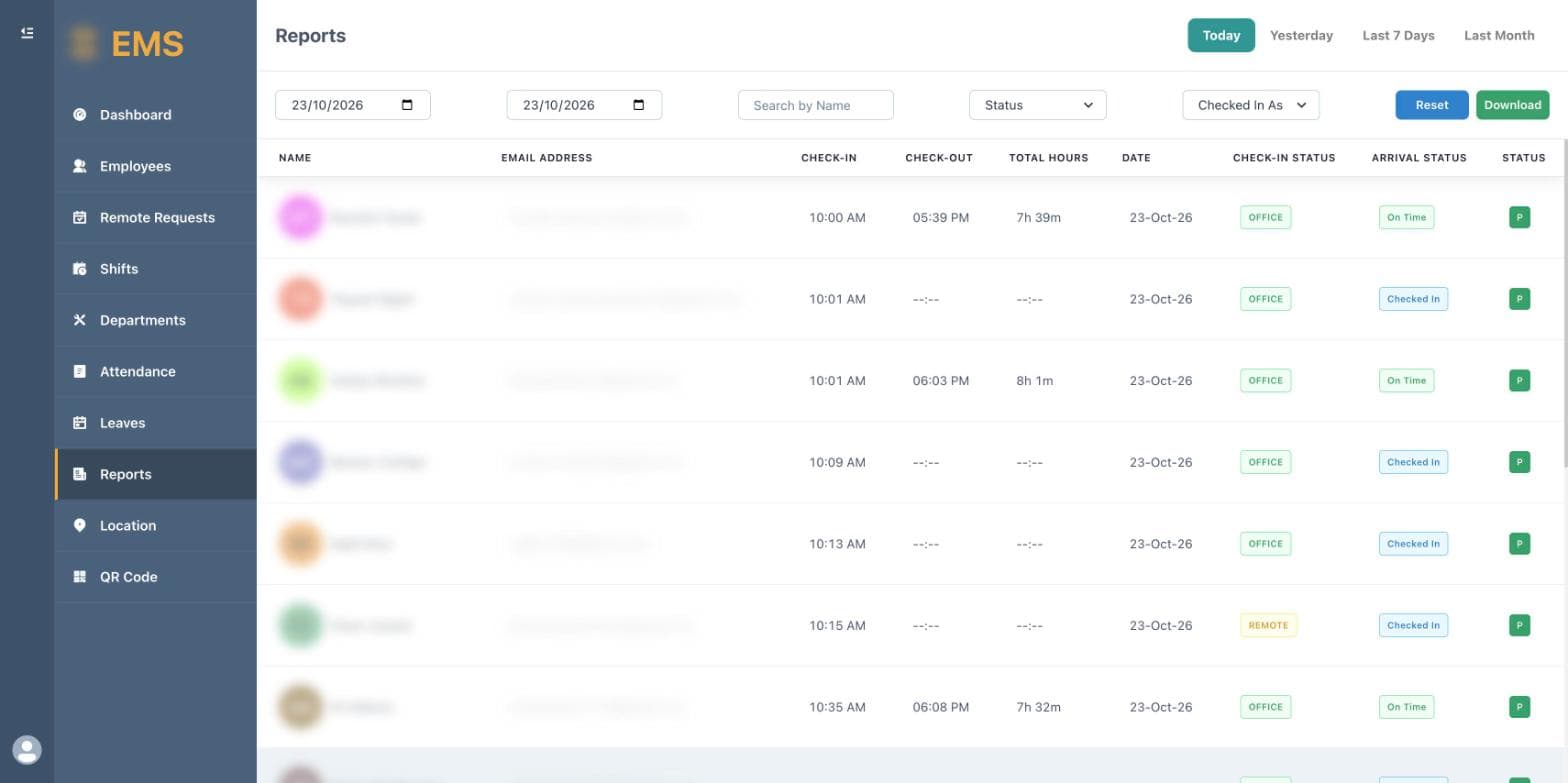Image resolution: width=1568 pixels, height=783 pixels.
Task: Click the Attendance sheet icon
Action: (x=80, y=371)
